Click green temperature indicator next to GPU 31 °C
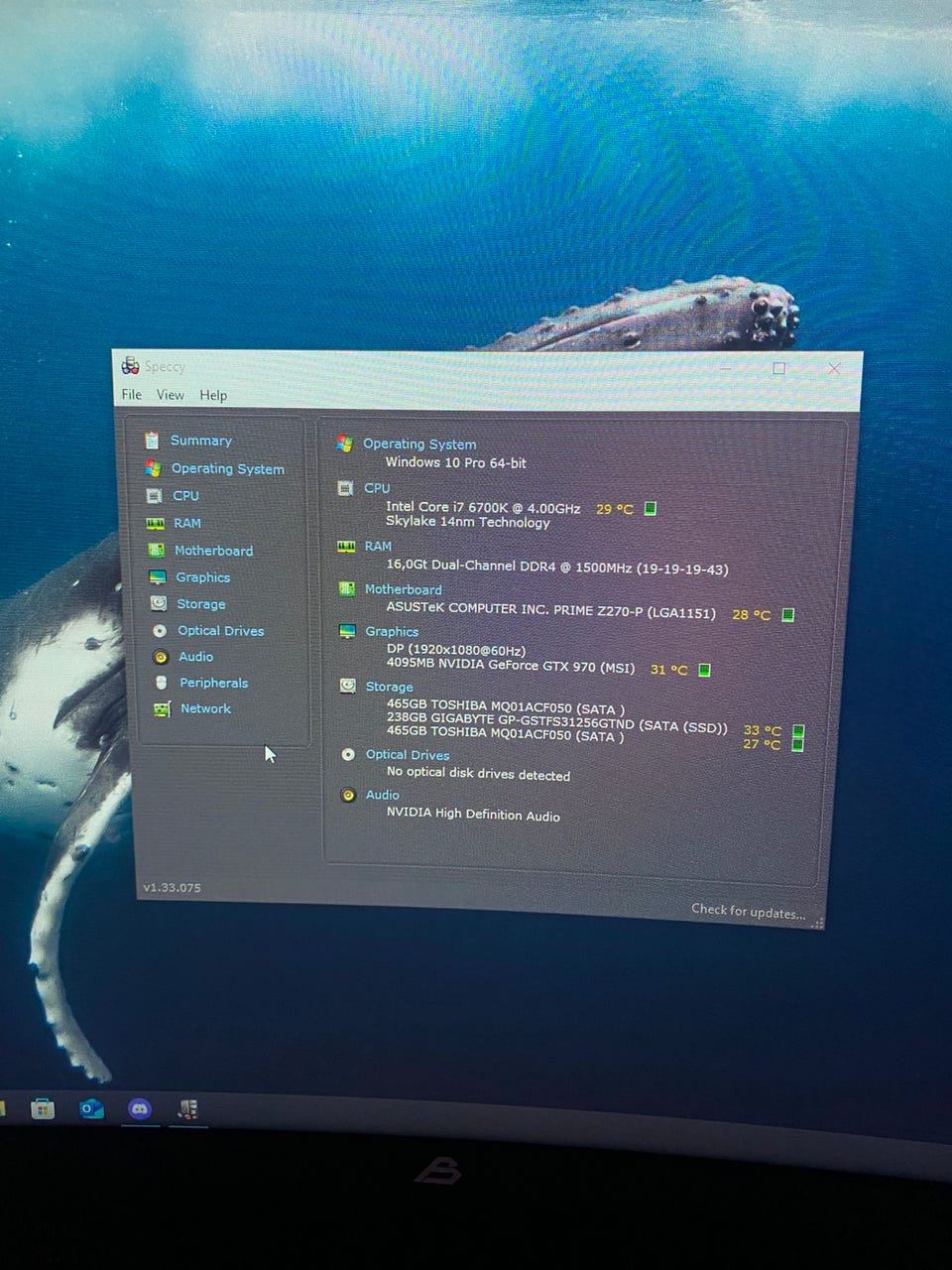The width and height of the screenshot is (952, 1270). pyautogui.click(x=704, y=670)
